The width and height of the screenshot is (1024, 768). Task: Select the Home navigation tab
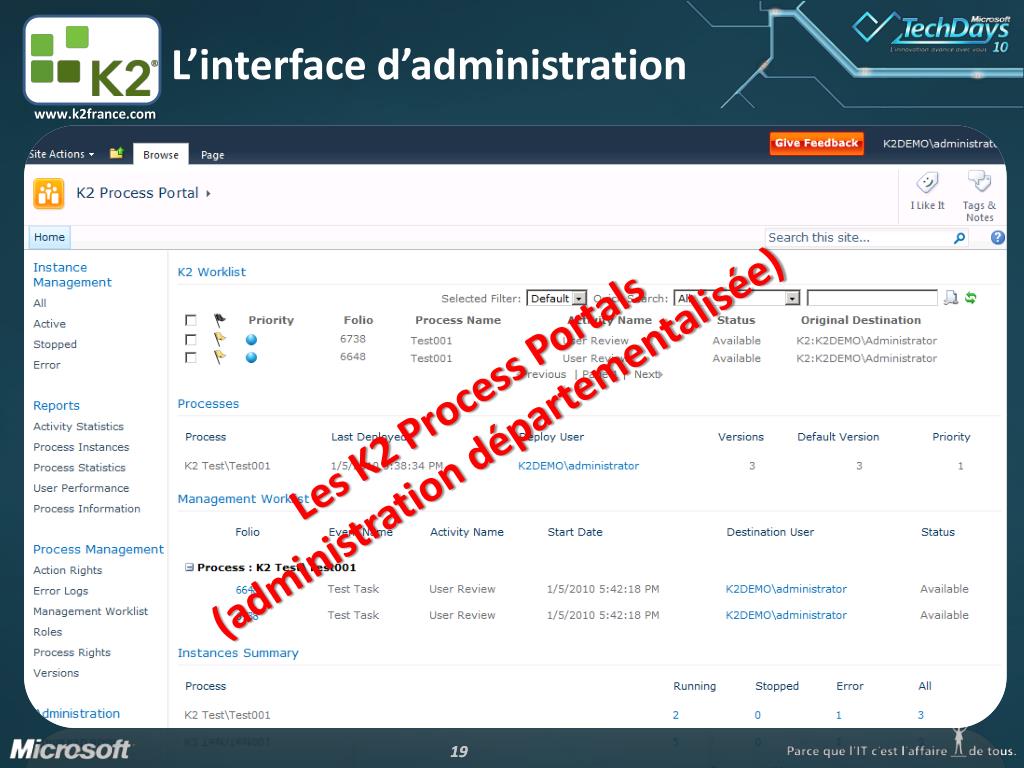click(x=50, y=237)
